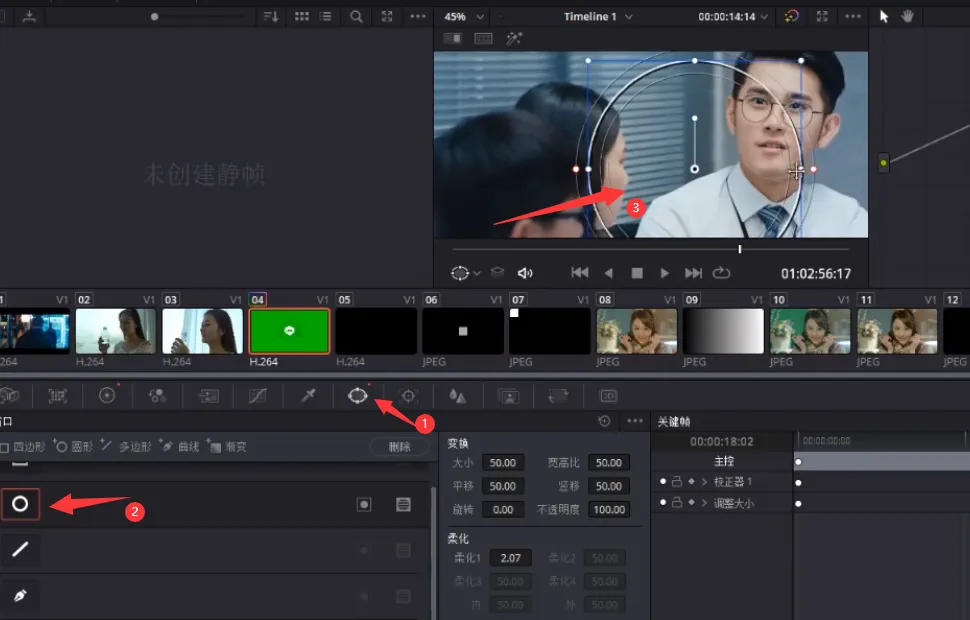Click the 不透明度 value field 100.00

point(609,510)
